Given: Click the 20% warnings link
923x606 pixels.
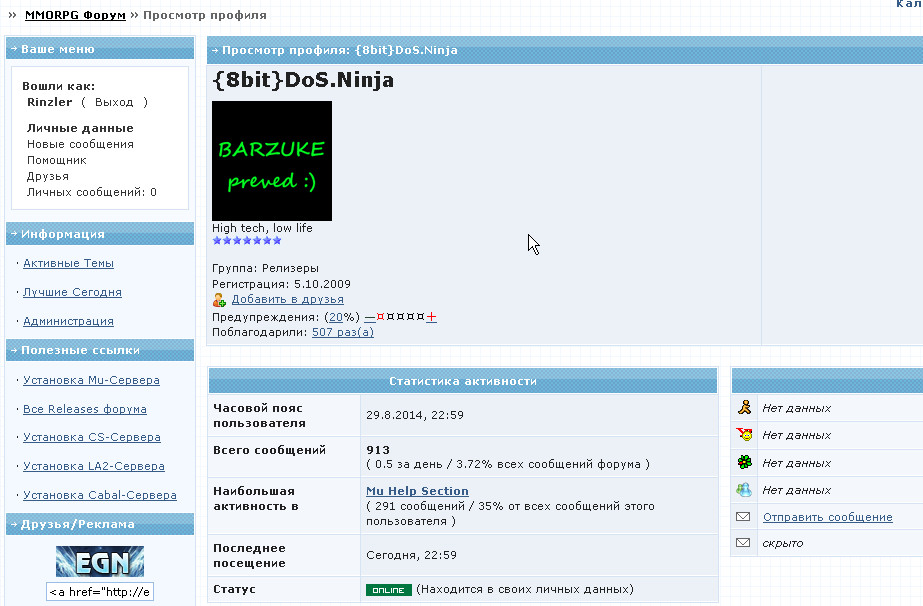Looking at the screenshot, I should point(336,317).
